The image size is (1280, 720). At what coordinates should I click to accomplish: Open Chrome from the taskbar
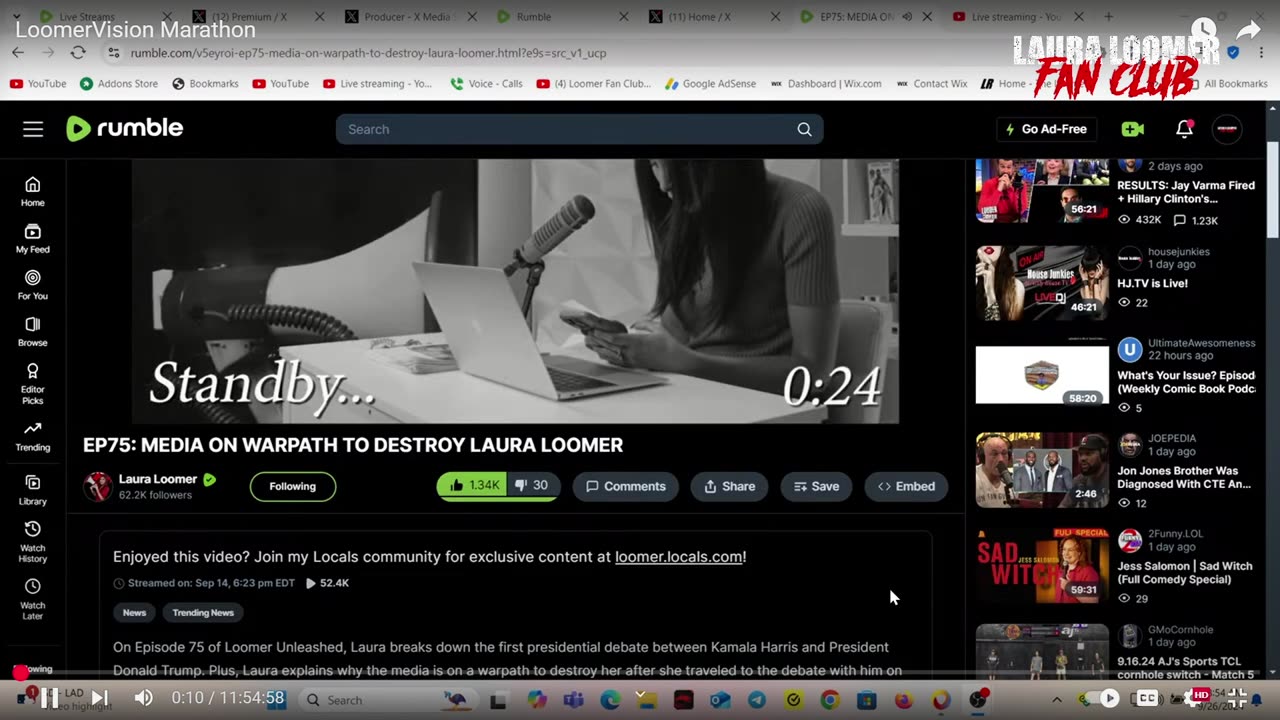(x=830, y=700)
